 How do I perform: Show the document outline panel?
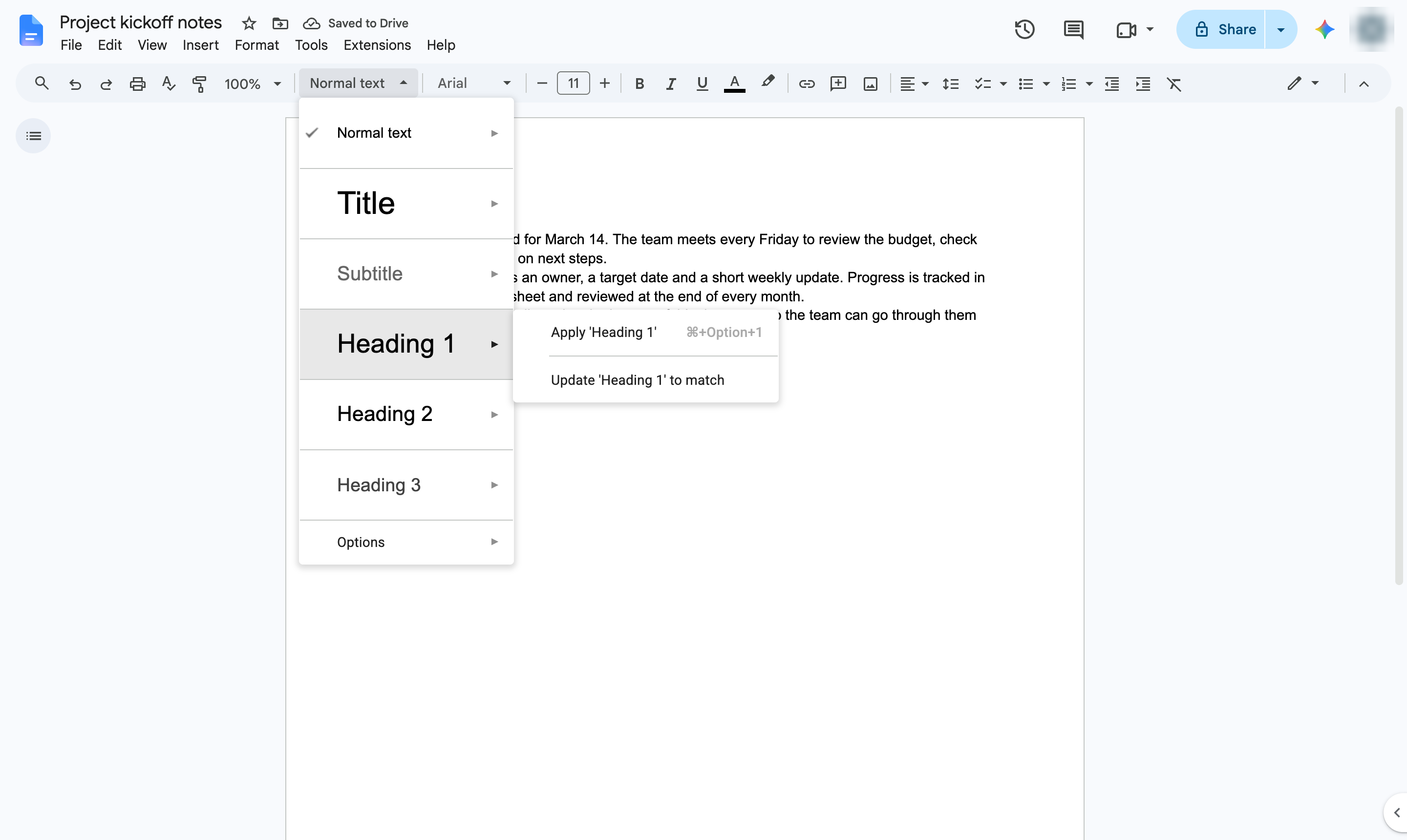pos(33,136)
